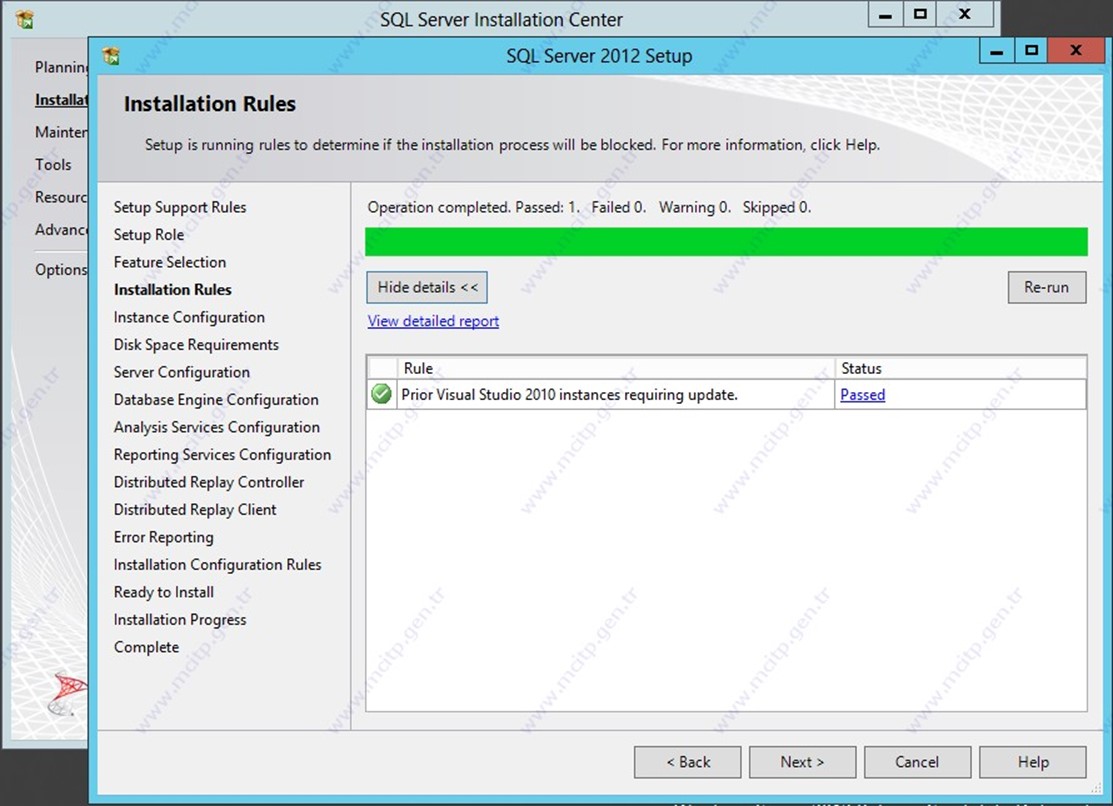This screenshot has width=1113, height=806.
Task: Select Resources in Installation Center sidebar
Action: tap(62, 197)
